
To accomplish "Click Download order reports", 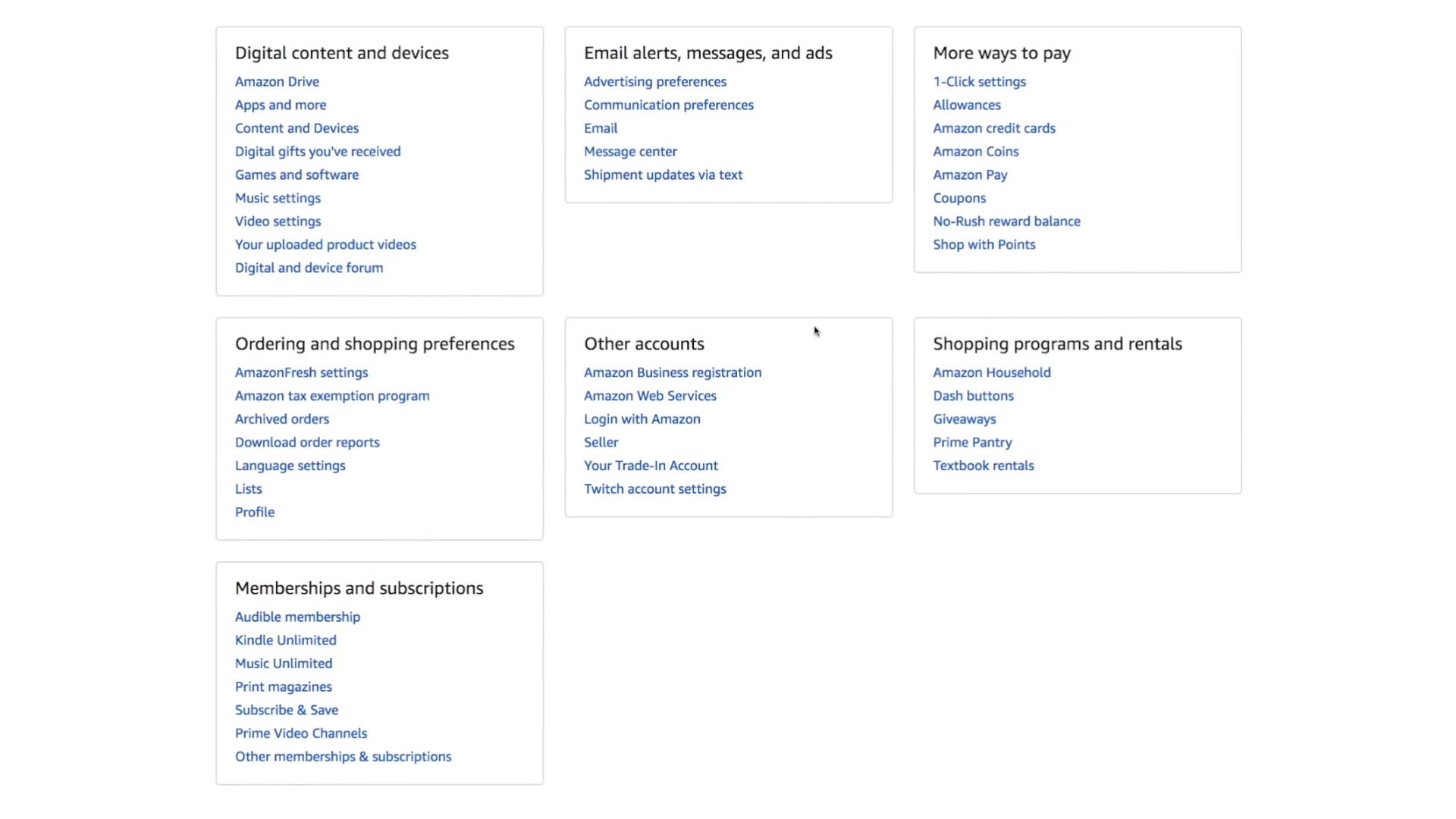I will [307, 443].
